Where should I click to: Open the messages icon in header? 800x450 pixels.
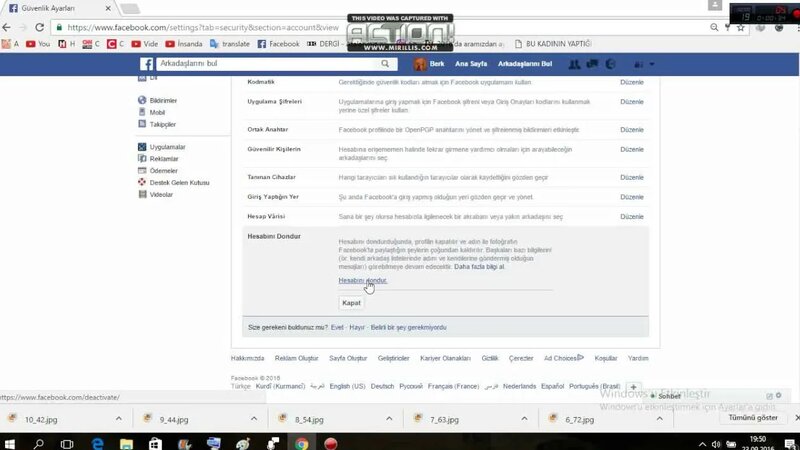coord(592,64)
